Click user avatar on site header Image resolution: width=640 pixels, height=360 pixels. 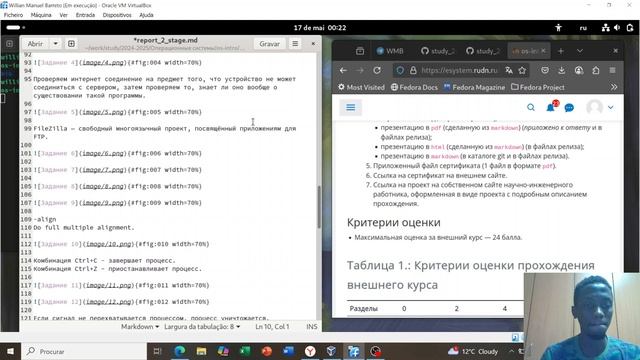594,107
